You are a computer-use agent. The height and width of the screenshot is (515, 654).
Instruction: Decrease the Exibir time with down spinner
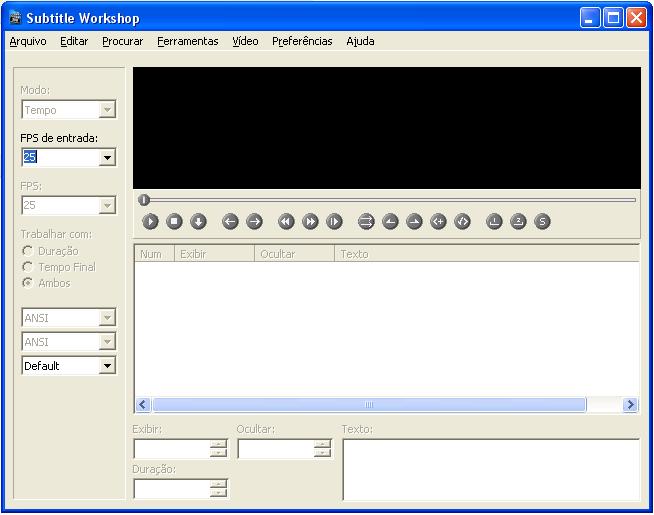(218, 453)
